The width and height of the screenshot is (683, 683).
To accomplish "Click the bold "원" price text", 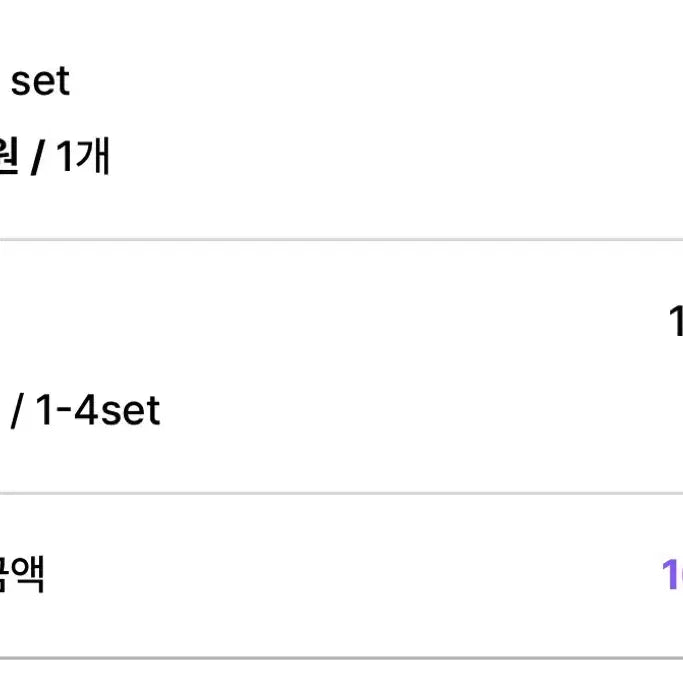I will pos(8,157).
